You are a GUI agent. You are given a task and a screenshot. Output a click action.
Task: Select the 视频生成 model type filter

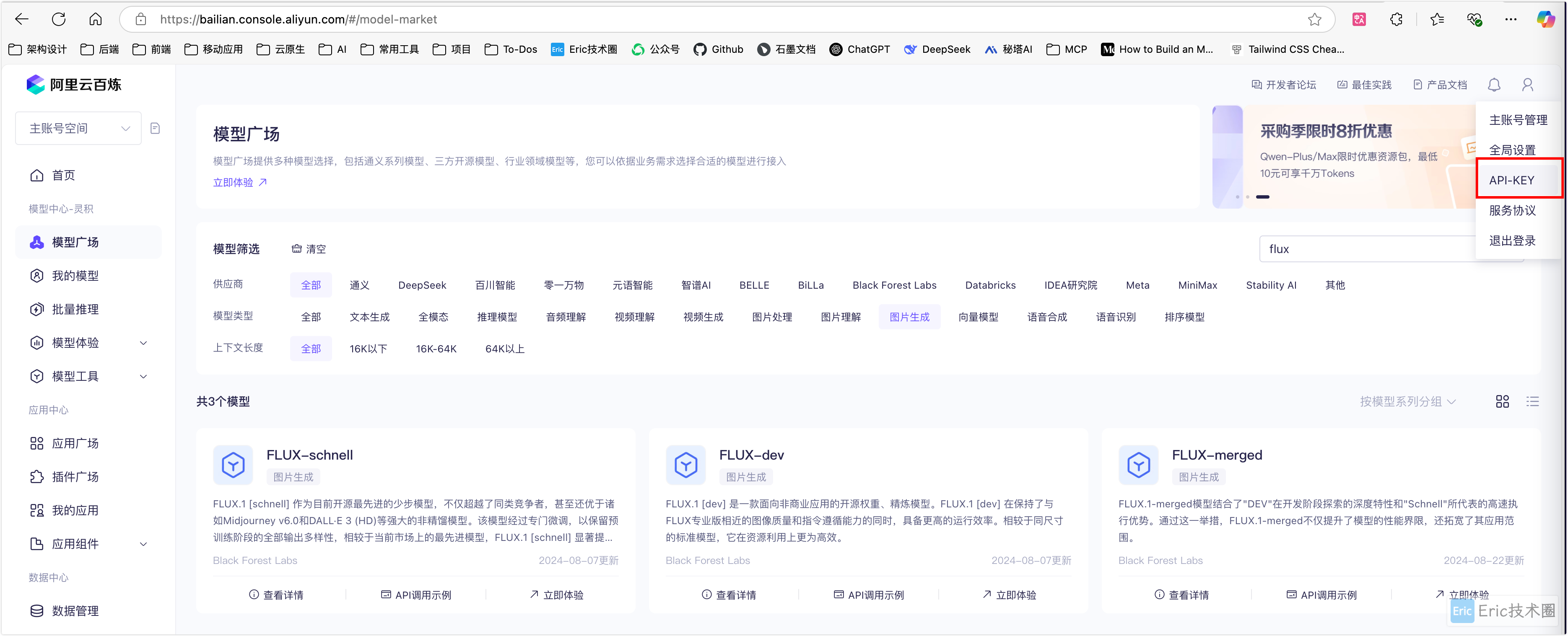703,317
